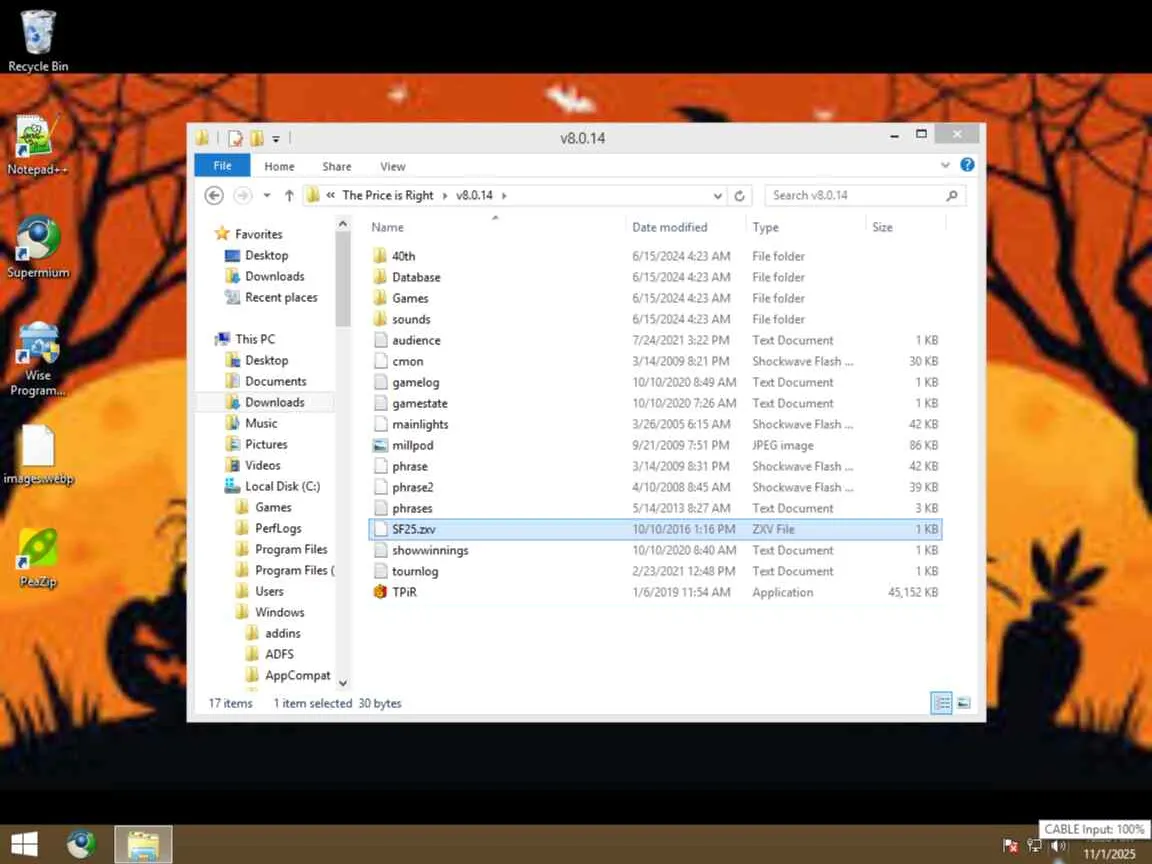Go up one folder level
This screenshot has width=1152, height=864.
click(289, 195)
